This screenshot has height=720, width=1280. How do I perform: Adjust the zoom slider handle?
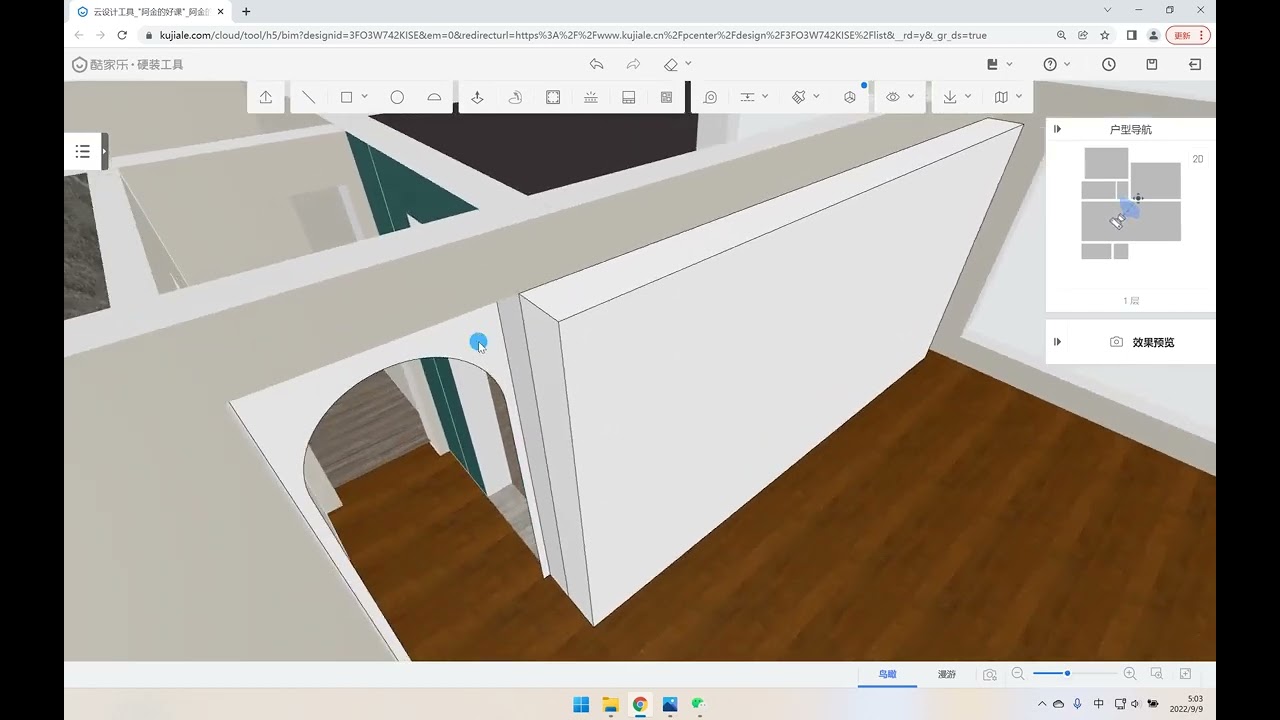pos(1067,674)
